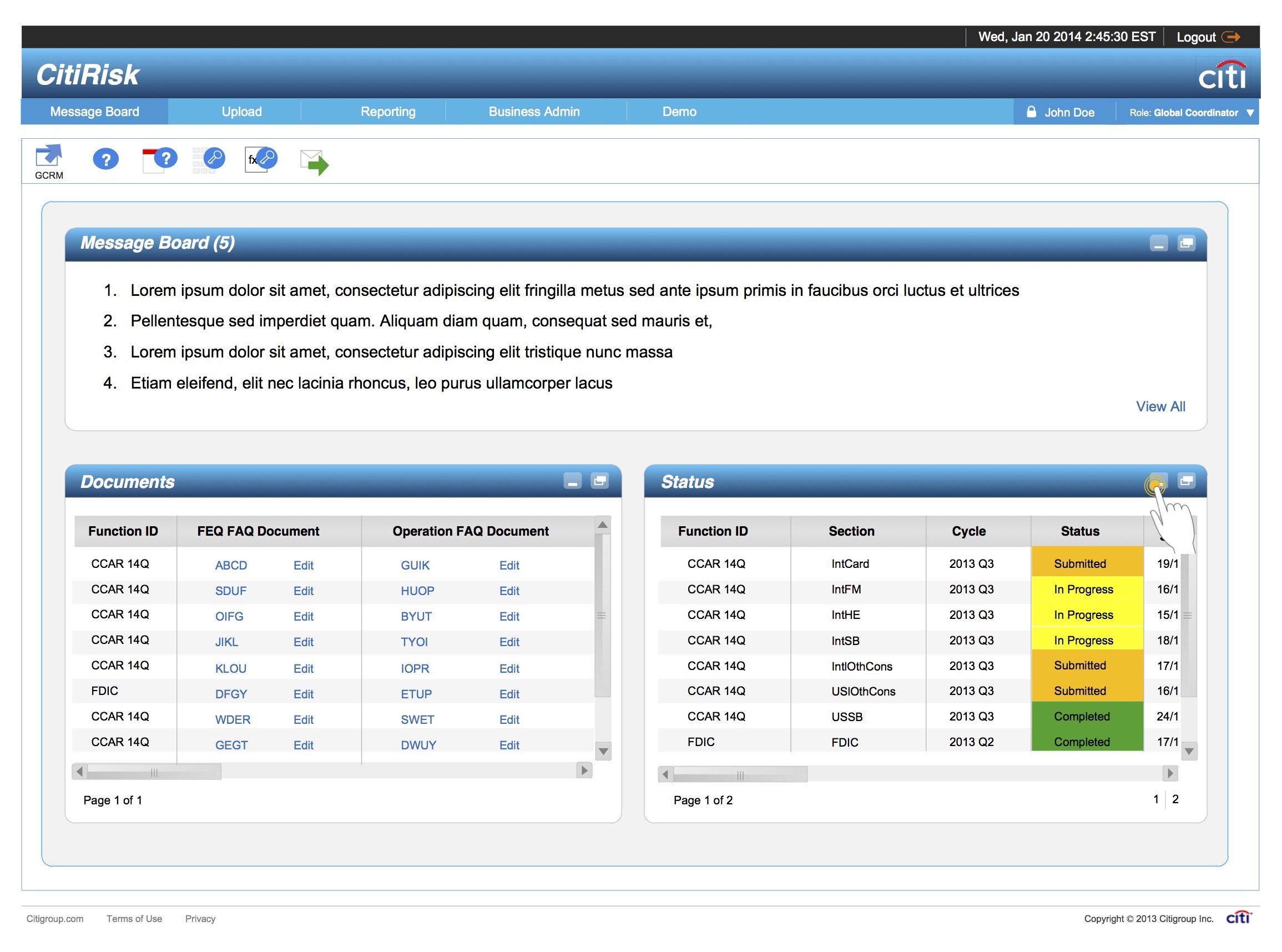
Task: Click the FDIC row in Documents
Action: coord(333,692)
